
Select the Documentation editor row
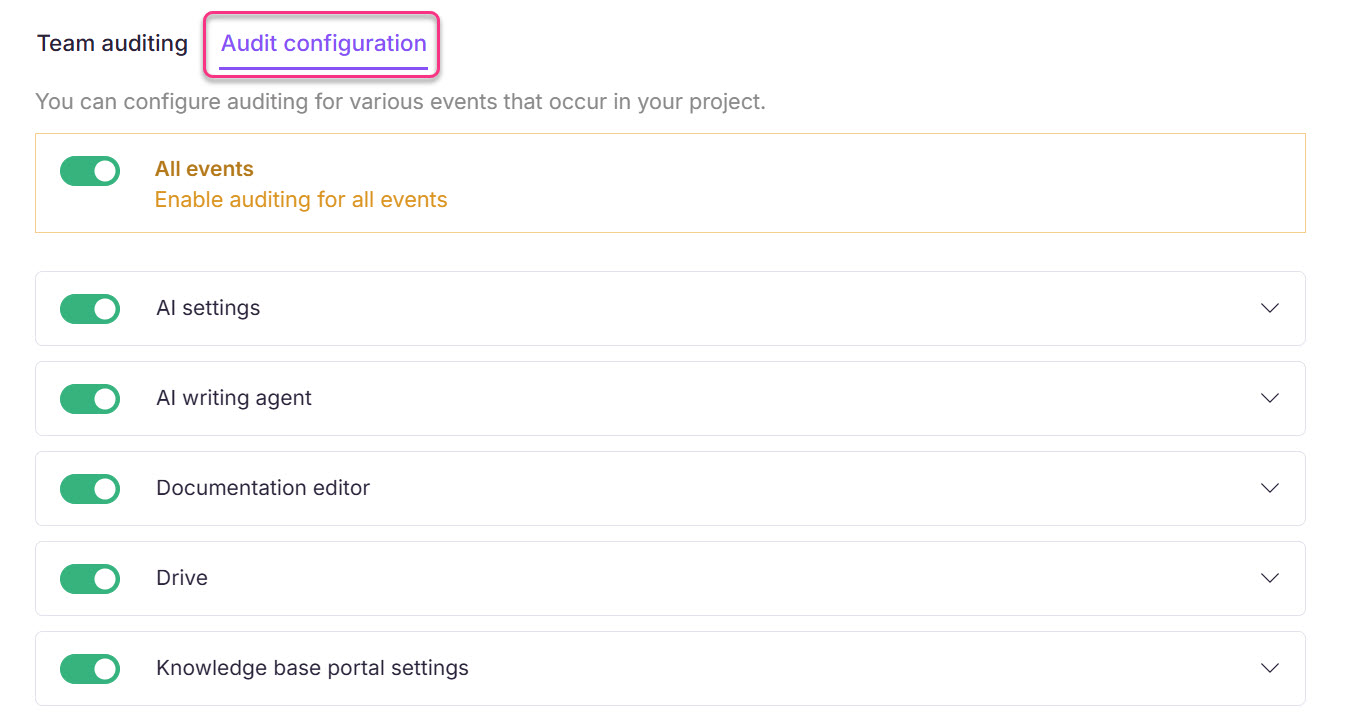pyautogui.click(x=262, y=488)
